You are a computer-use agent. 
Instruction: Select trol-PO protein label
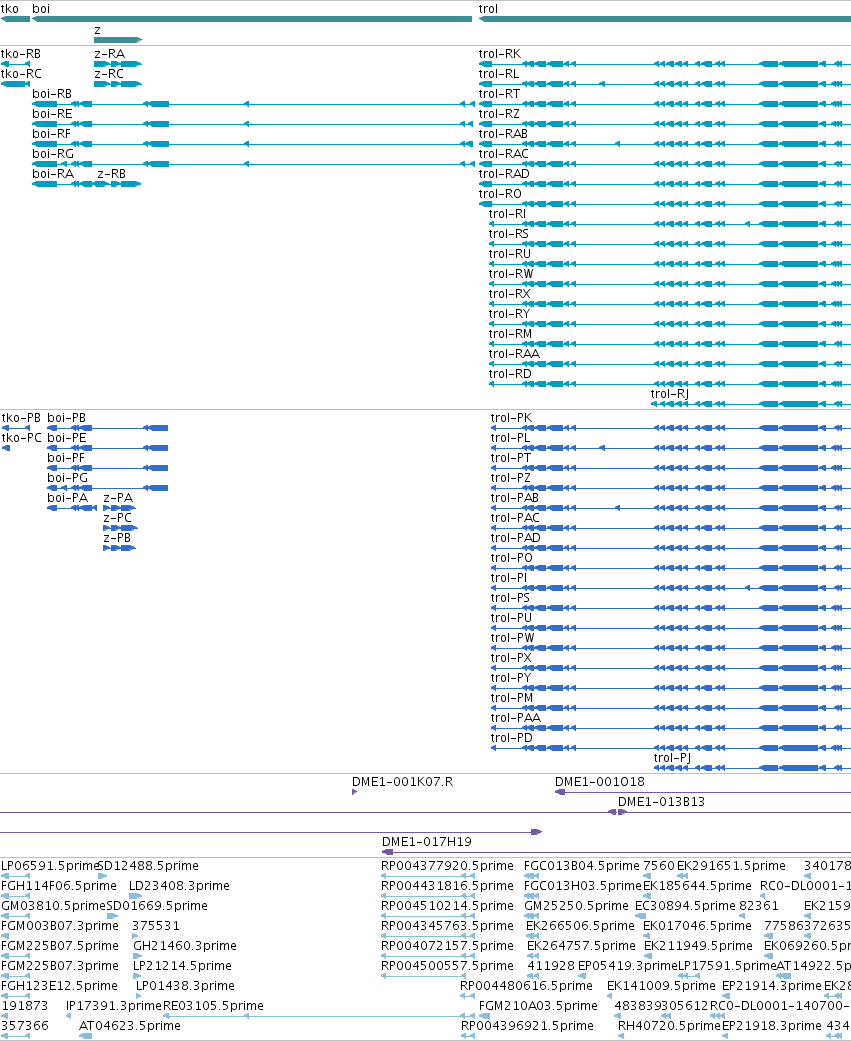pos(512,558)
